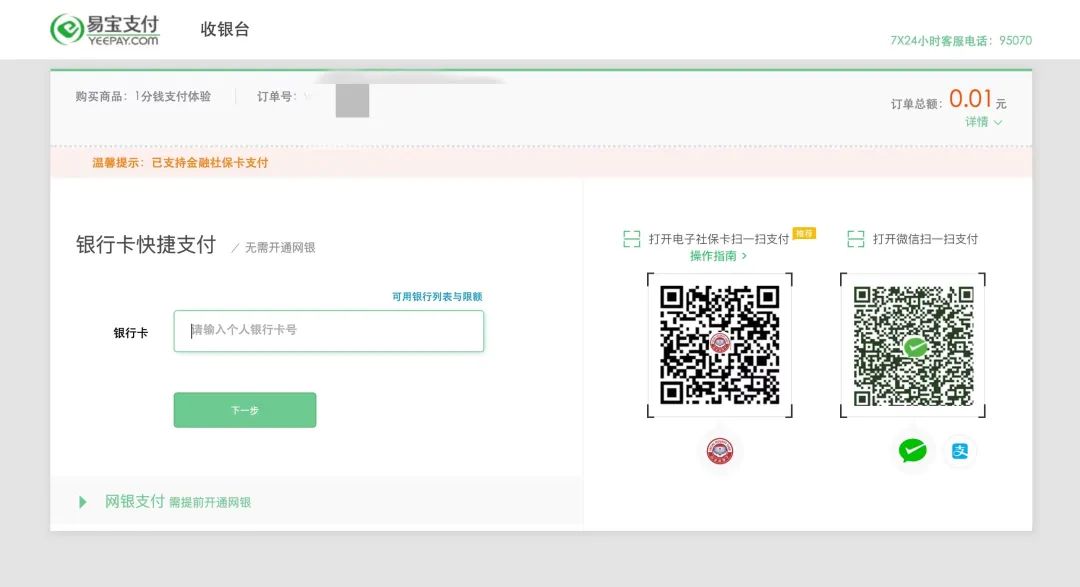
Task: Click the 网银支付 triangle disclosure arrow
Action: (x=83, y=501)
